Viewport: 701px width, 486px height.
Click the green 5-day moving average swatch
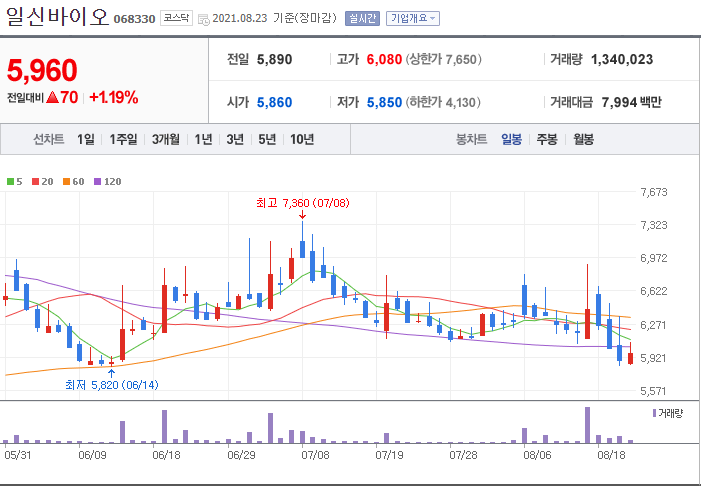tap(10, 182)
